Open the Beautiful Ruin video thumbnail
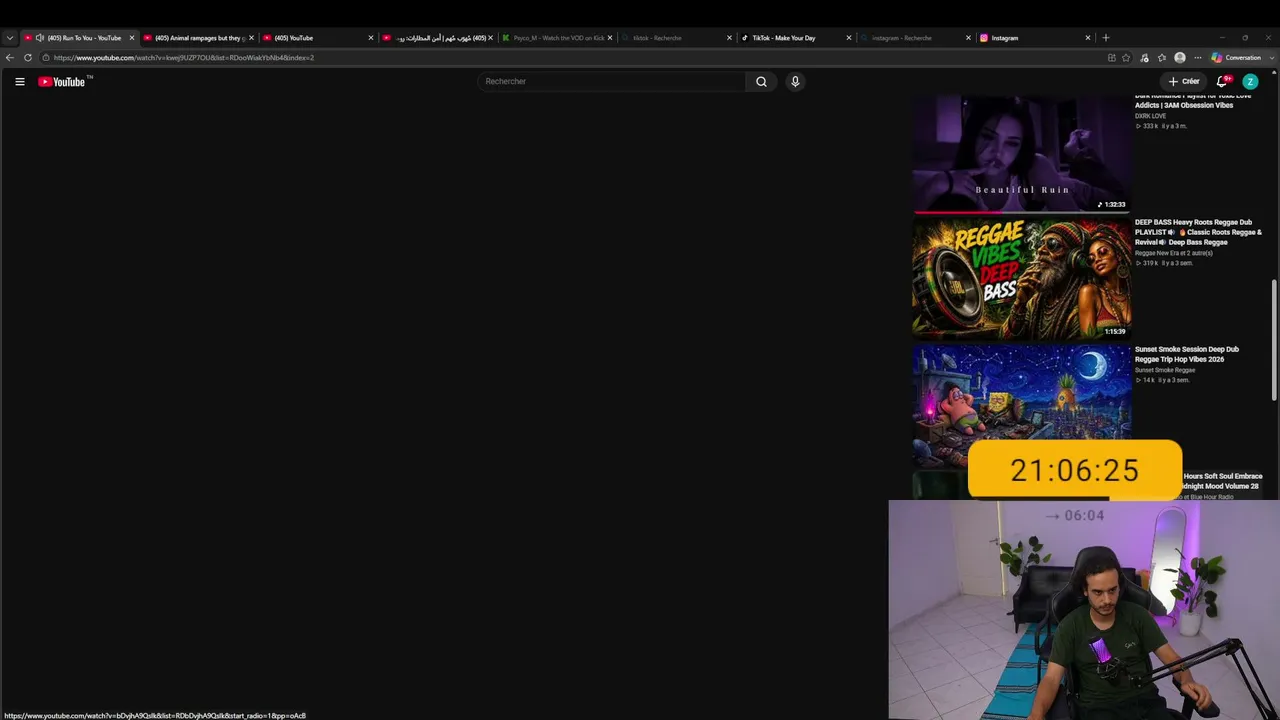Viewport: 1280px width, 720px height. pos(1021,154)
